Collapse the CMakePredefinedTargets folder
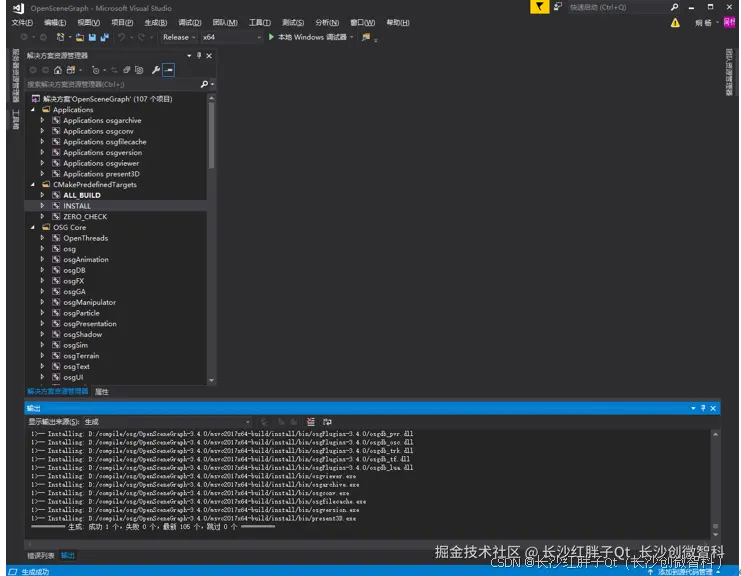 (33, 185)
